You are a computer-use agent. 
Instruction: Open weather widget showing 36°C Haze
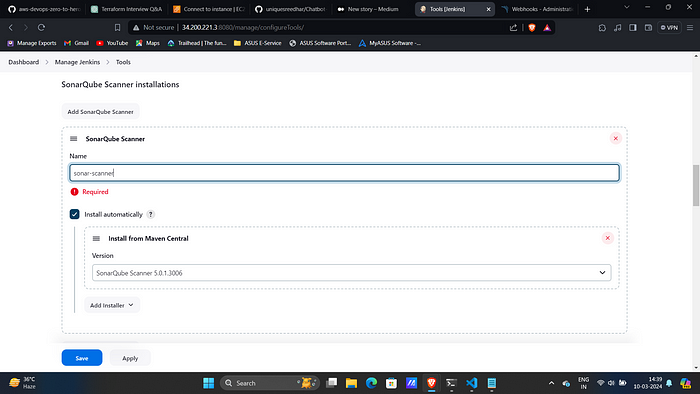(x=22, y=383)
